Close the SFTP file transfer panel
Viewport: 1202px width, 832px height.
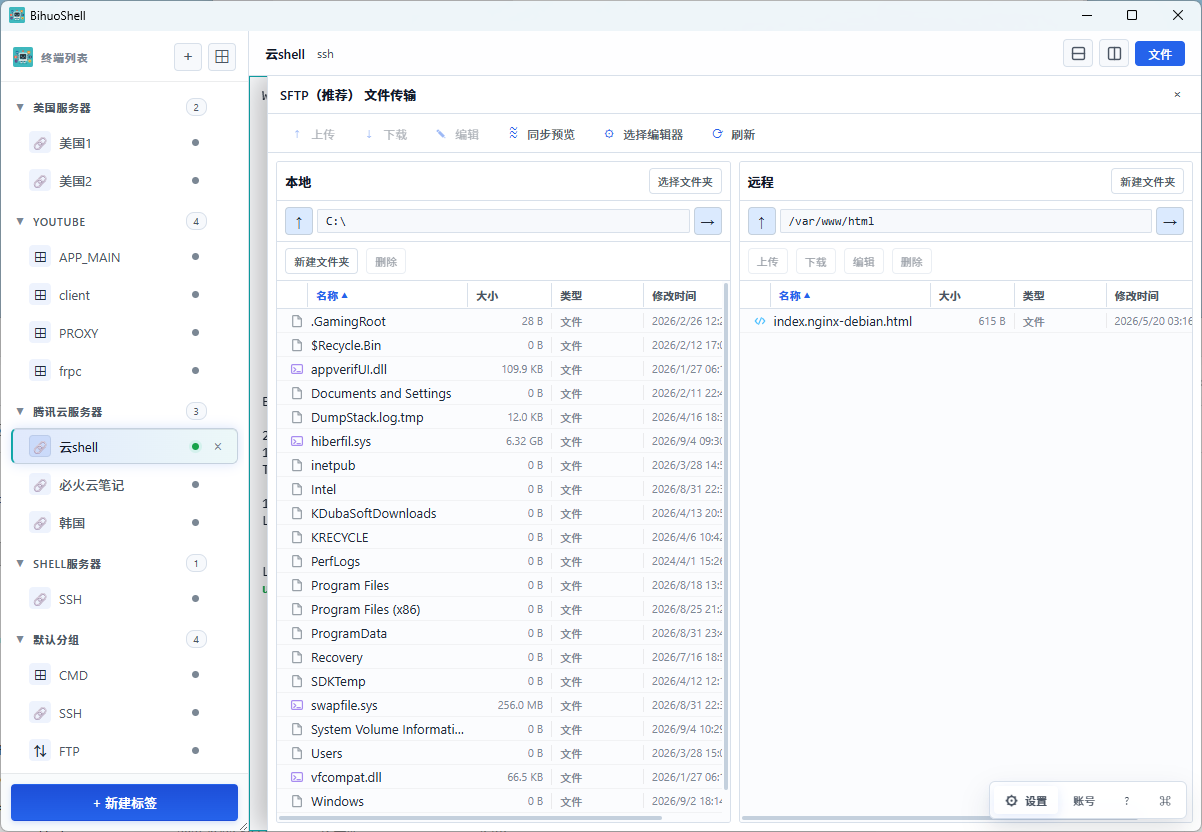click(x=1177, y=95)
